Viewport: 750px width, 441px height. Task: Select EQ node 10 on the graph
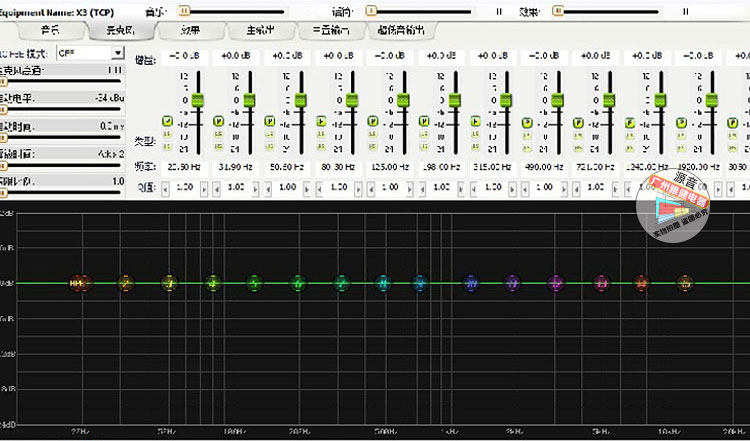click(x=471, y=283)
